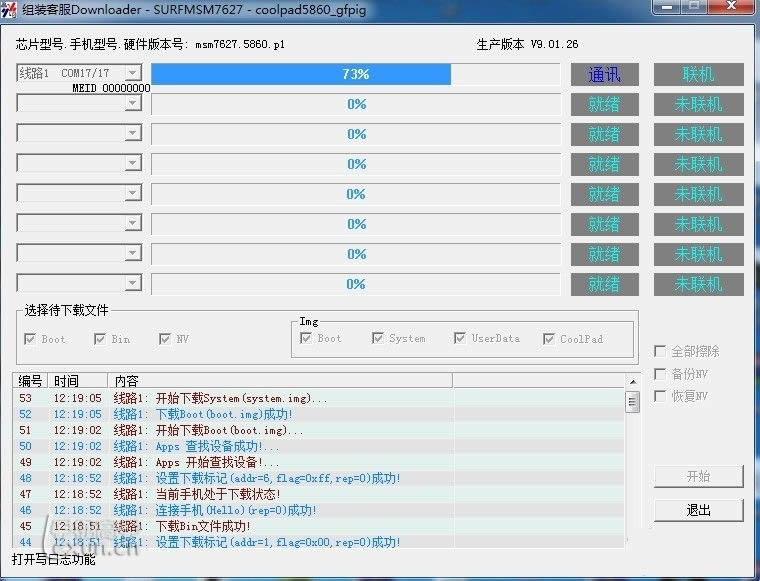Click the 通讯 status indicator for line 1
Viewport: 760px width, 581px height.
click(x=604, y=74)
